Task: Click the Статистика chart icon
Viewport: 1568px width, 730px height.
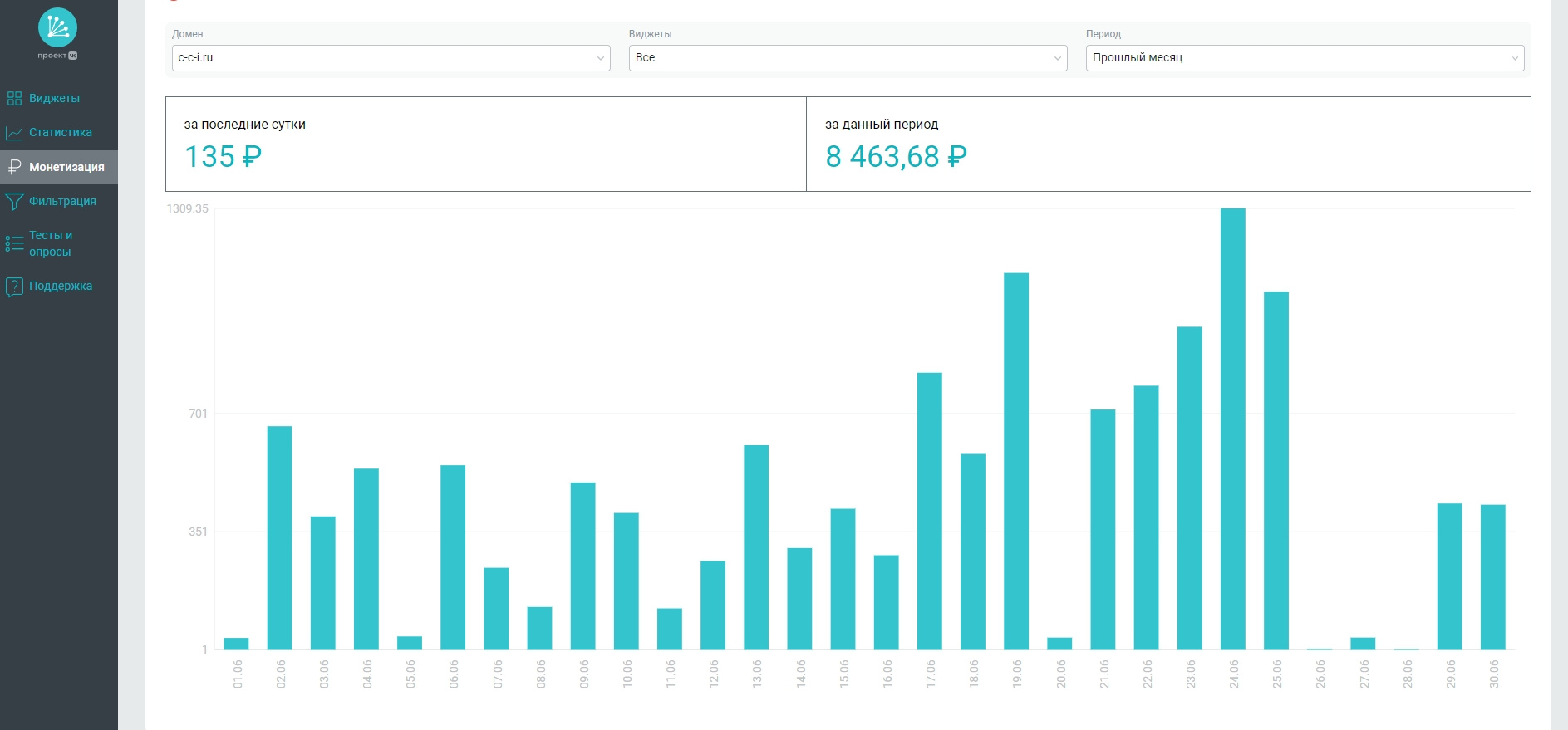Action: [14, 133]
